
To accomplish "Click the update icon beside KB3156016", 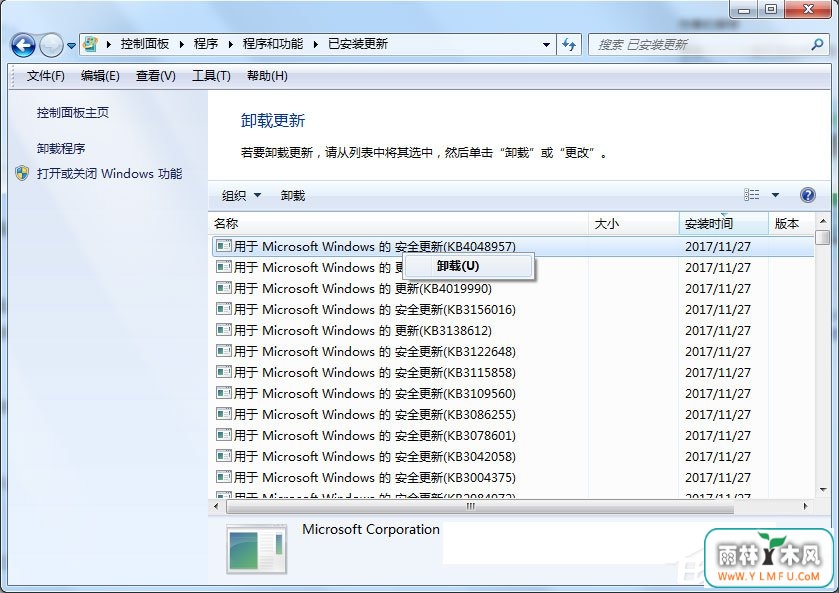I will (224, 309).
